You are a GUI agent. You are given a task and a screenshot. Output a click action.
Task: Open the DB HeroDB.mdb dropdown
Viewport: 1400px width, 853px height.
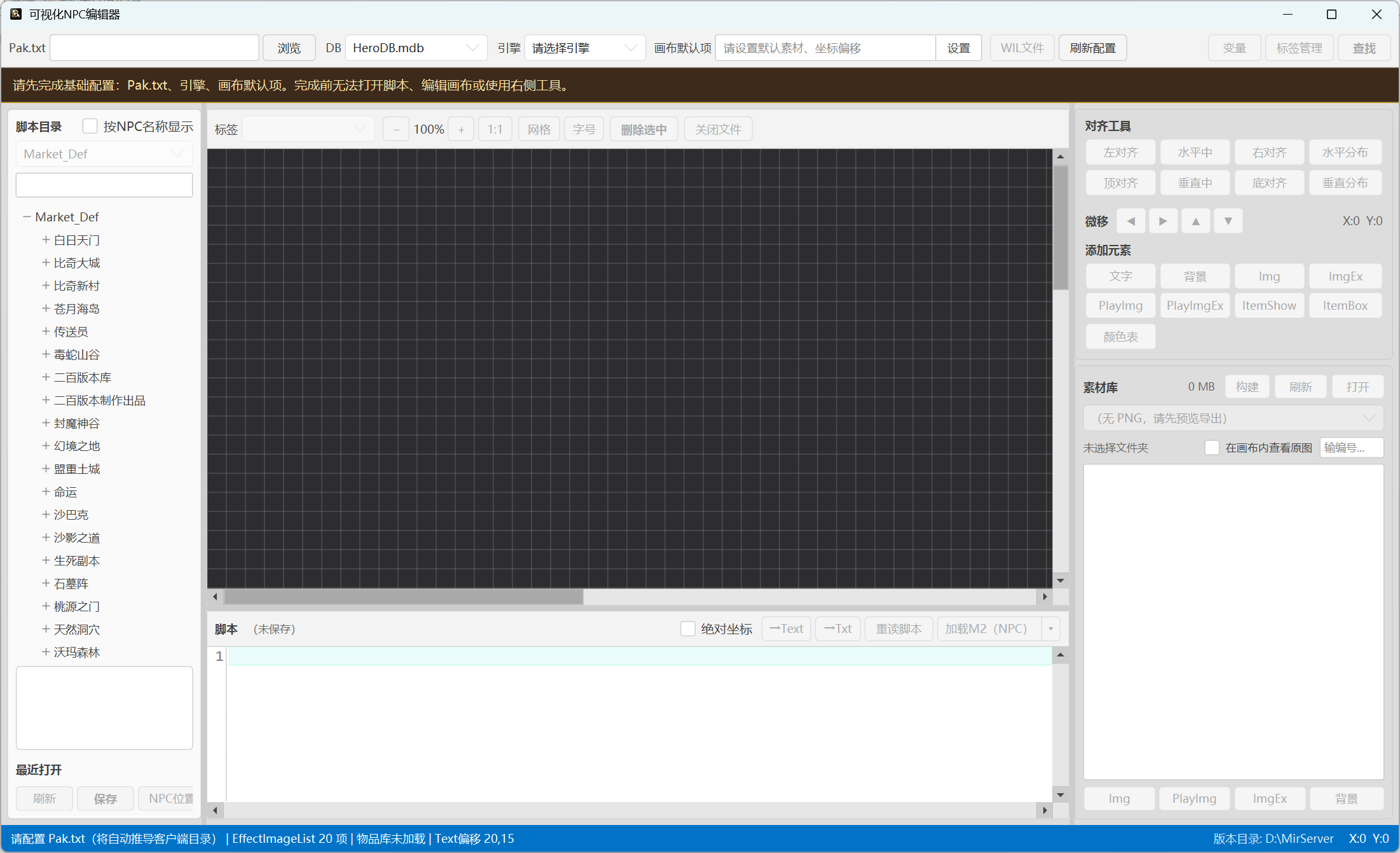pyautogui.click(x=416, y=48)
